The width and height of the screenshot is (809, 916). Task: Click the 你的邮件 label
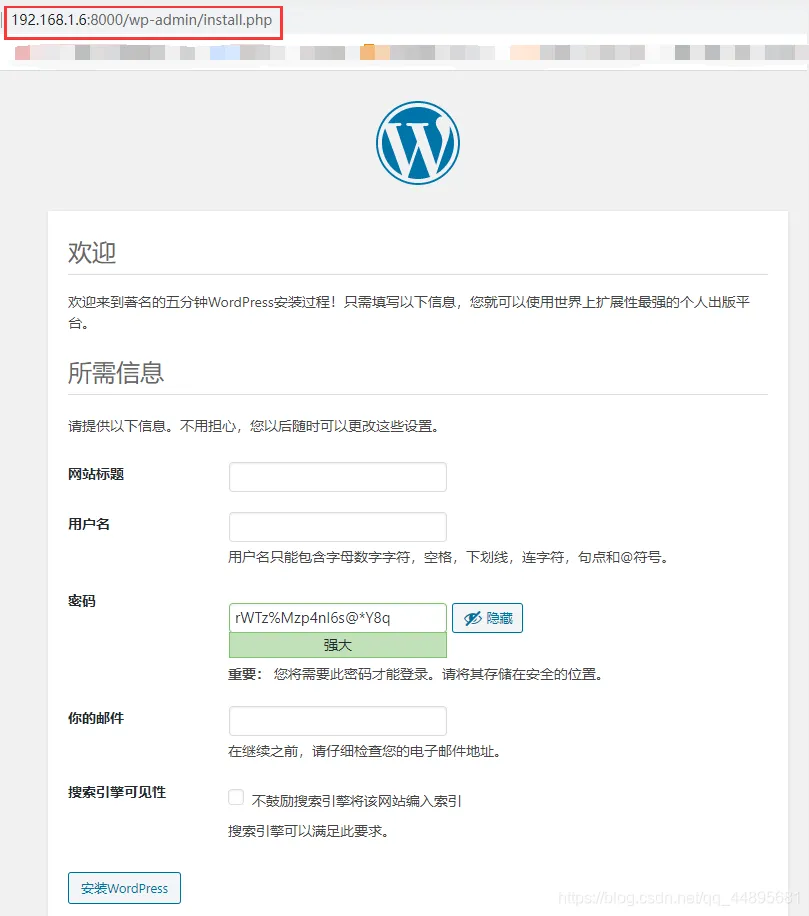[96, 718]
